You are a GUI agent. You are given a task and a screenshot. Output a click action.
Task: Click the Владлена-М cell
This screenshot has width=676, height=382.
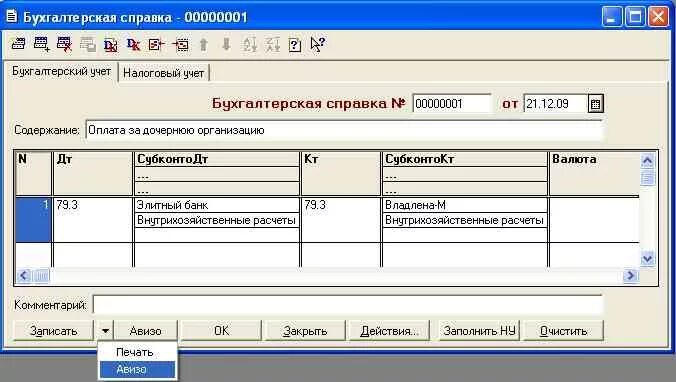(464, 205)
